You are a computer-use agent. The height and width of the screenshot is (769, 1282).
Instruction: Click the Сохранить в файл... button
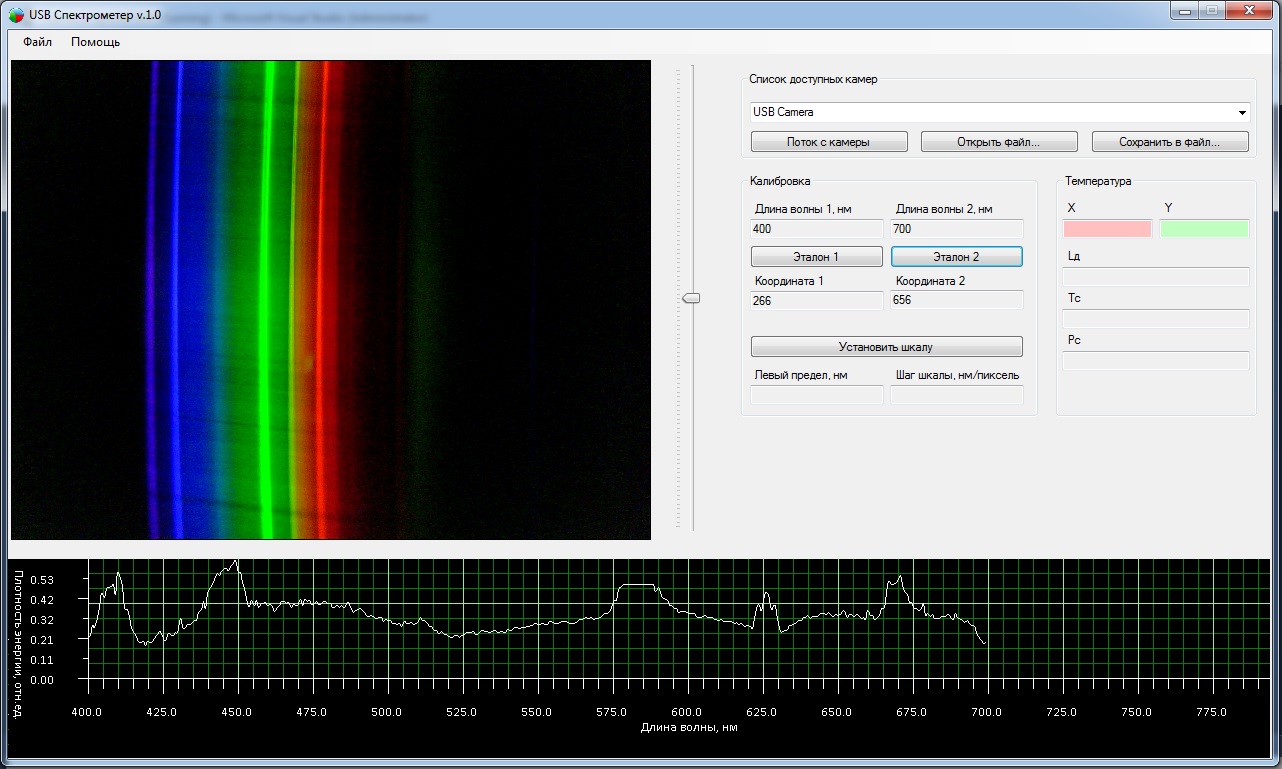[x=1170, y=142]
